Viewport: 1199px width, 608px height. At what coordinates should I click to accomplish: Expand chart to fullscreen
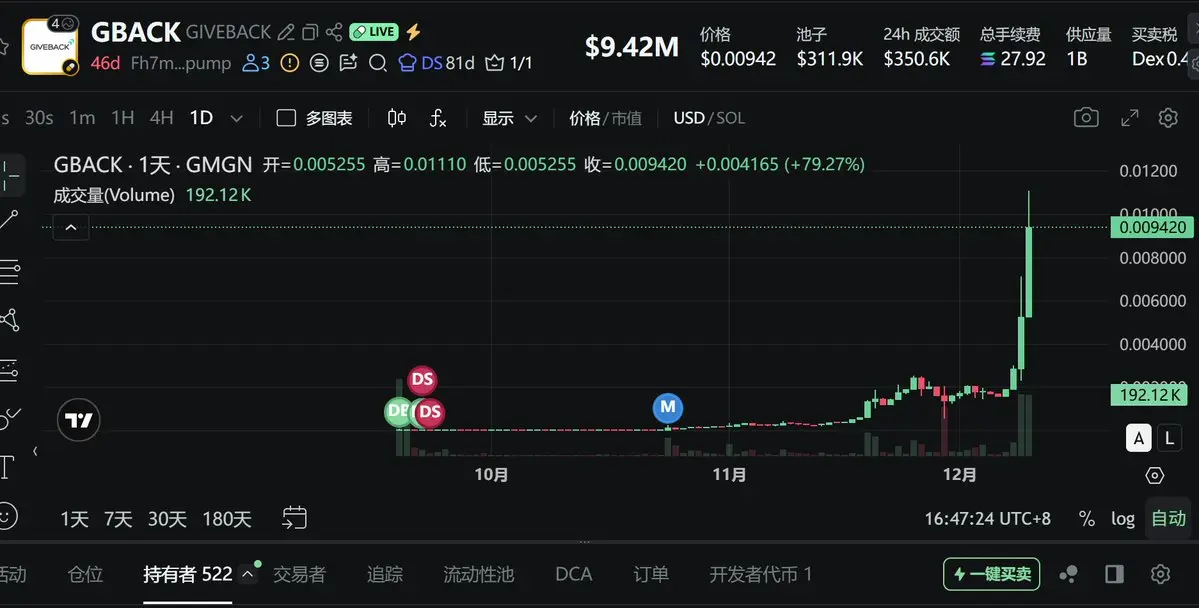pyautogui.click(x=1129, y=118)
